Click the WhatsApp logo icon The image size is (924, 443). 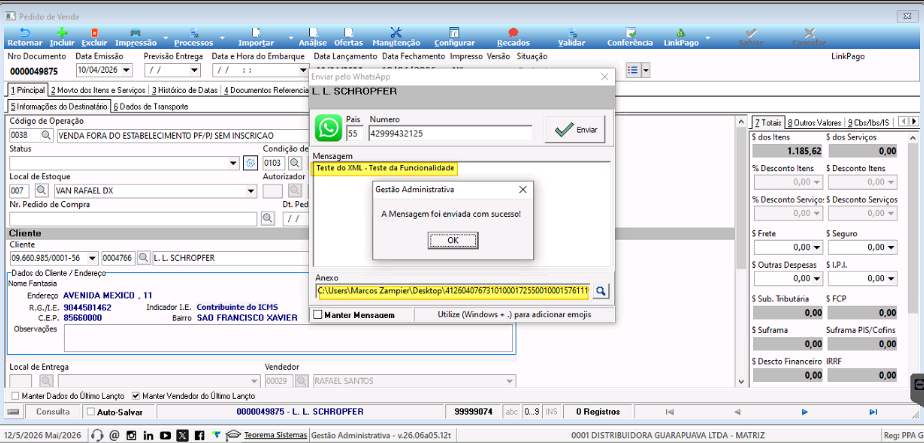pos(328,128)
